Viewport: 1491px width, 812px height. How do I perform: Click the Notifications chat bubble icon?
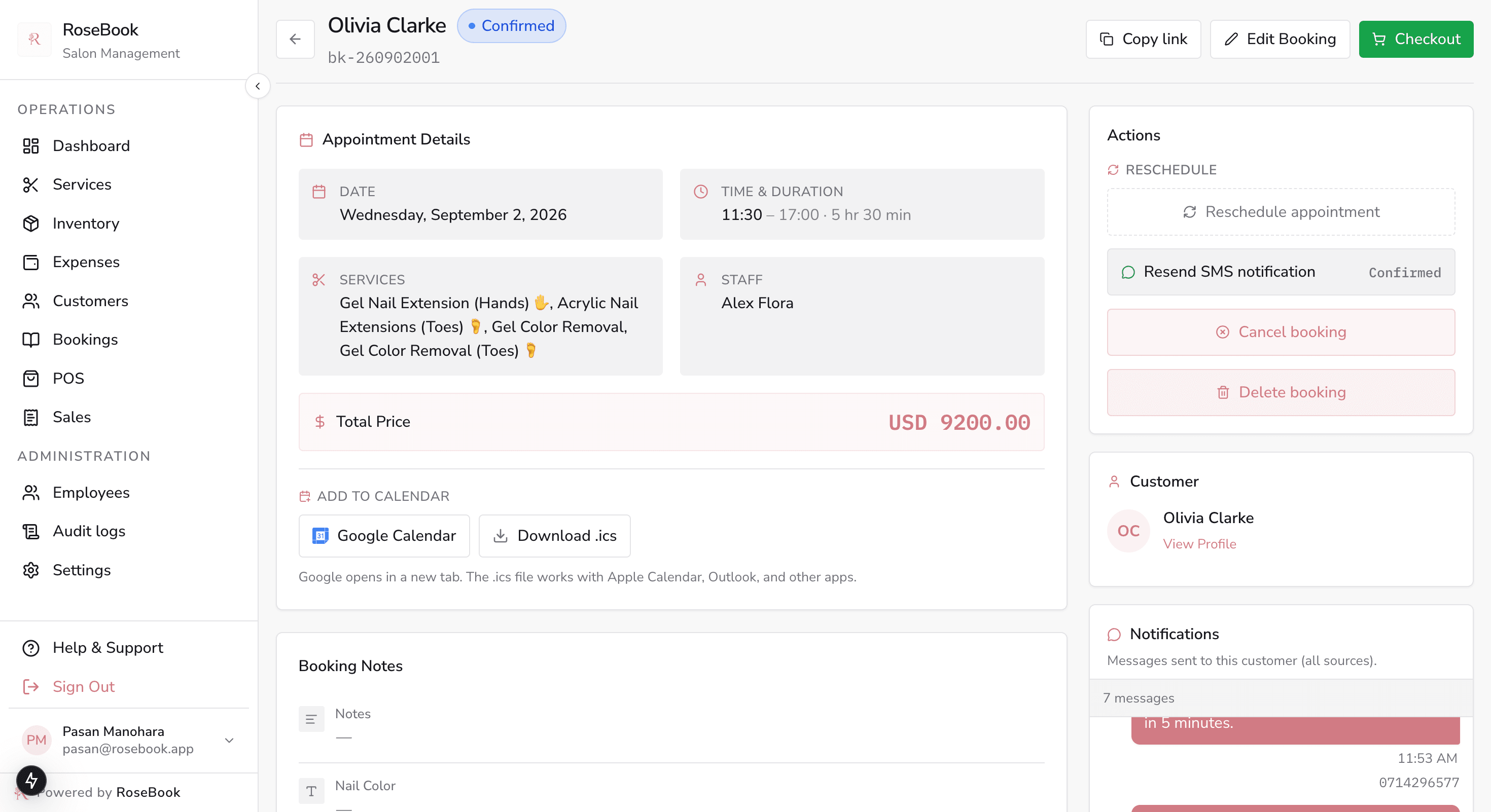tap(1114, 635)
